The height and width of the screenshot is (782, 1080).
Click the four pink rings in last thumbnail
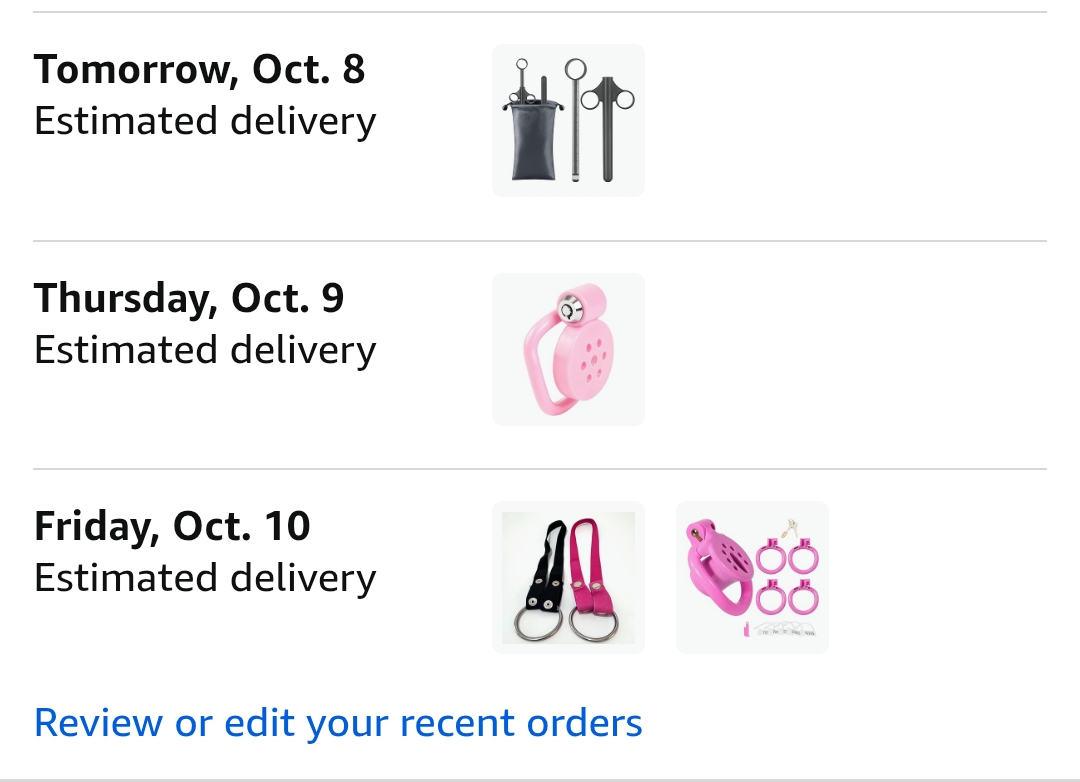787,577
